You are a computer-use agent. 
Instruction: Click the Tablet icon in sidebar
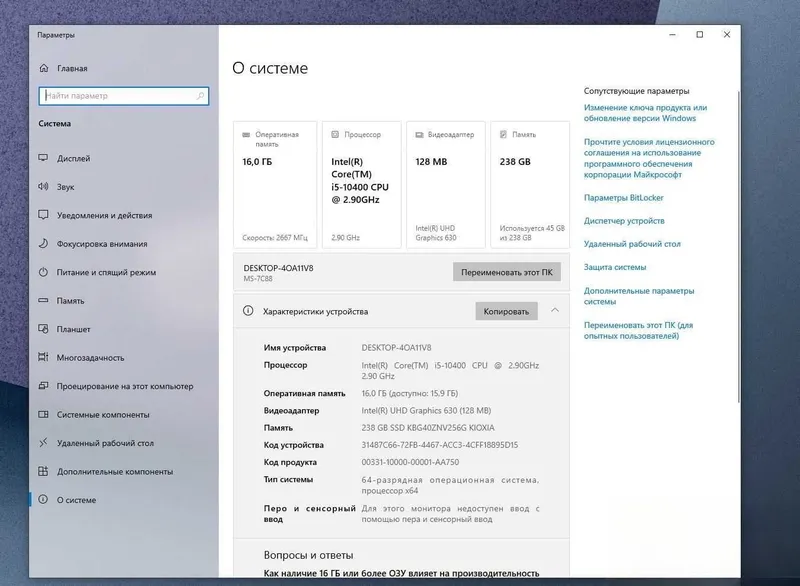coord(43,329)
